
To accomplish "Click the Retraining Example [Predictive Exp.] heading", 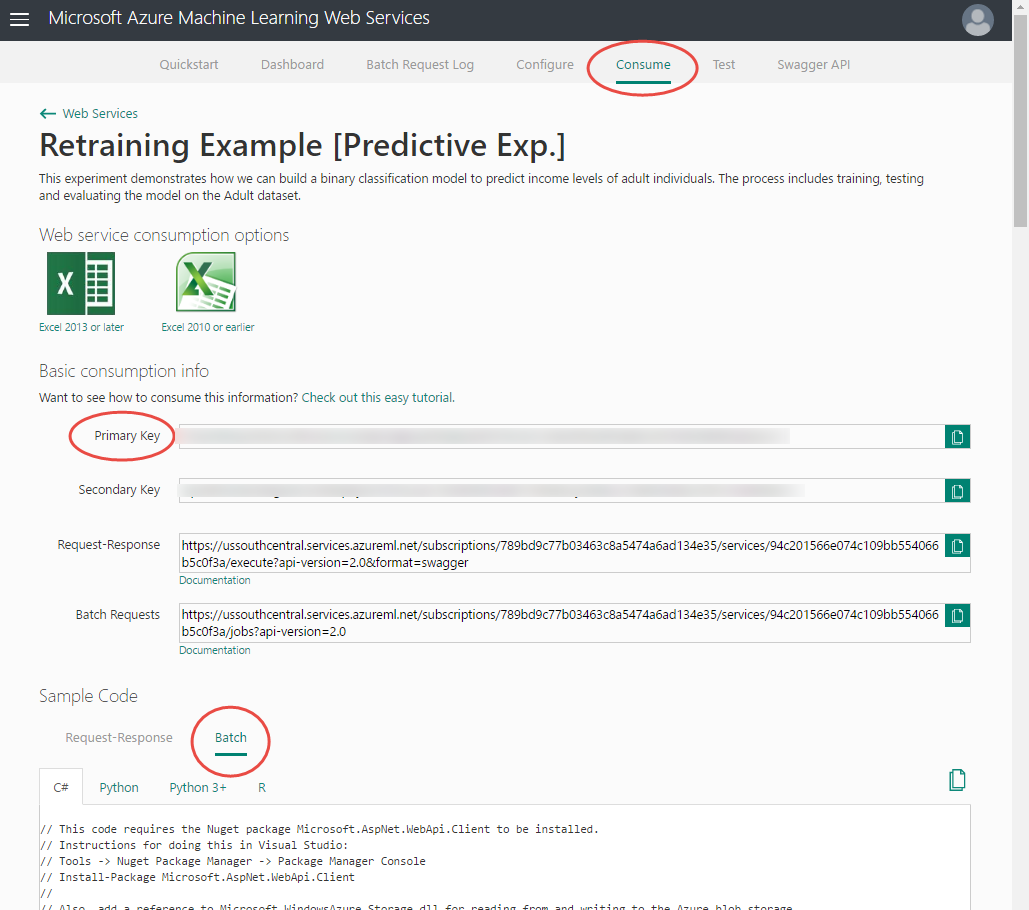I will (302, 146).
